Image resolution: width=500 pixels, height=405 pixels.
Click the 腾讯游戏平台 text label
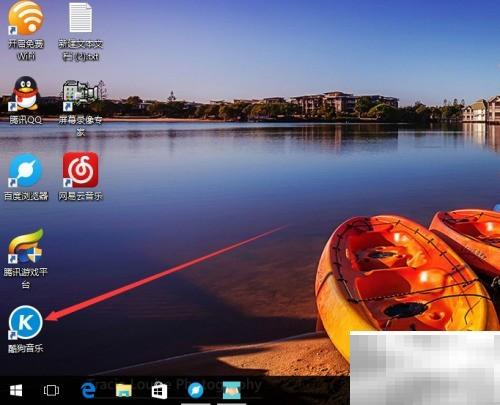click(x=26, y=278)
